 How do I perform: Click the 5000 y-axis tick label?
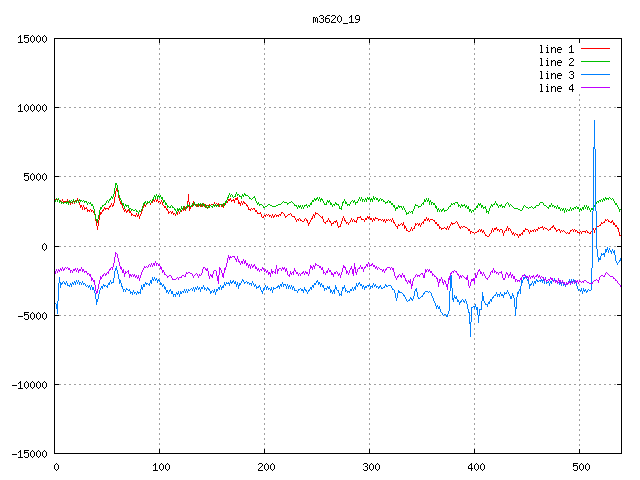tap(34, 177)
